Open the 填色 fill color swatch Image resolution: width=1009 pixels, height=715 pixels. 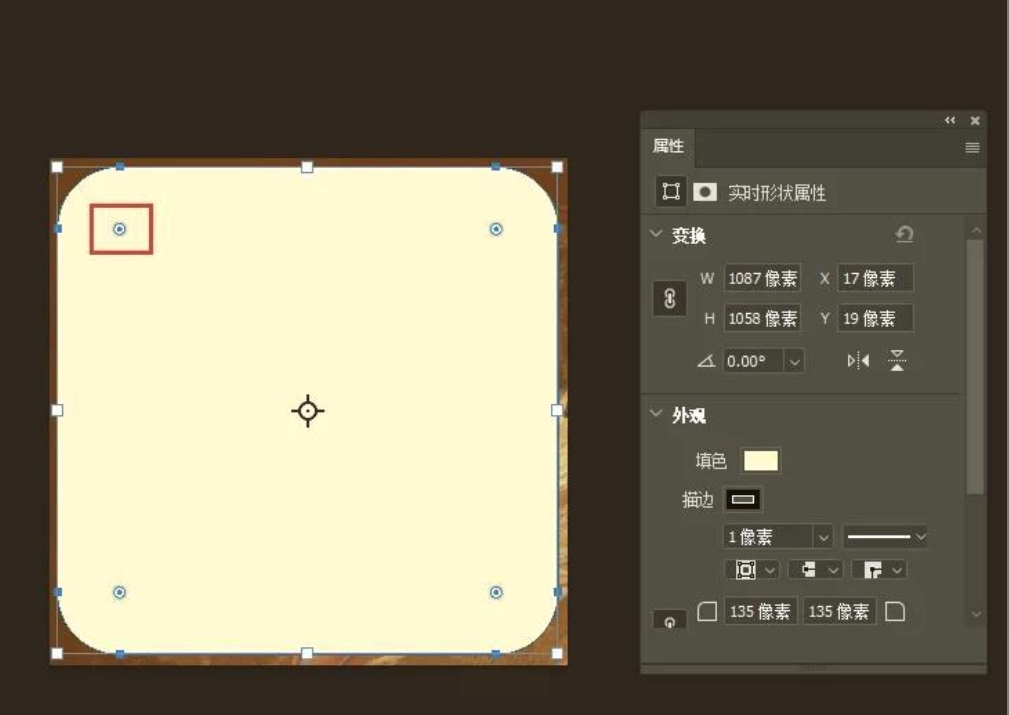[x=761, y=461]
